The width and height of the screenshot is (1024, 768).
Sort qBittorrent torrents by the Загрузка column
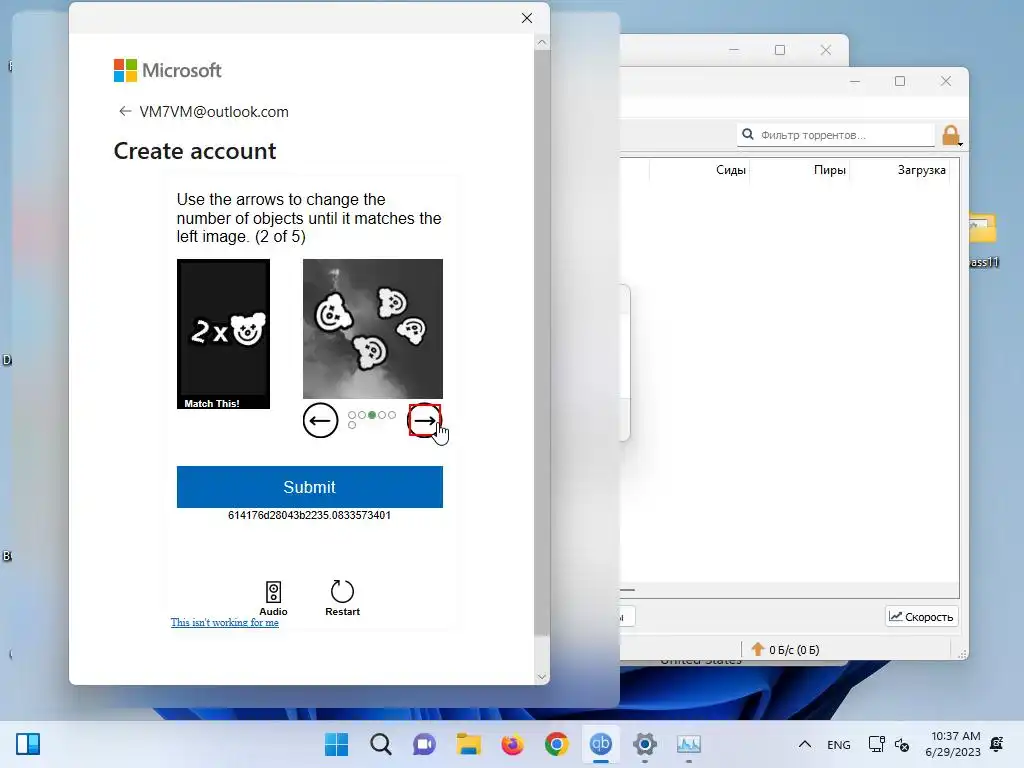pyautogui.click(x=921, y=170)
